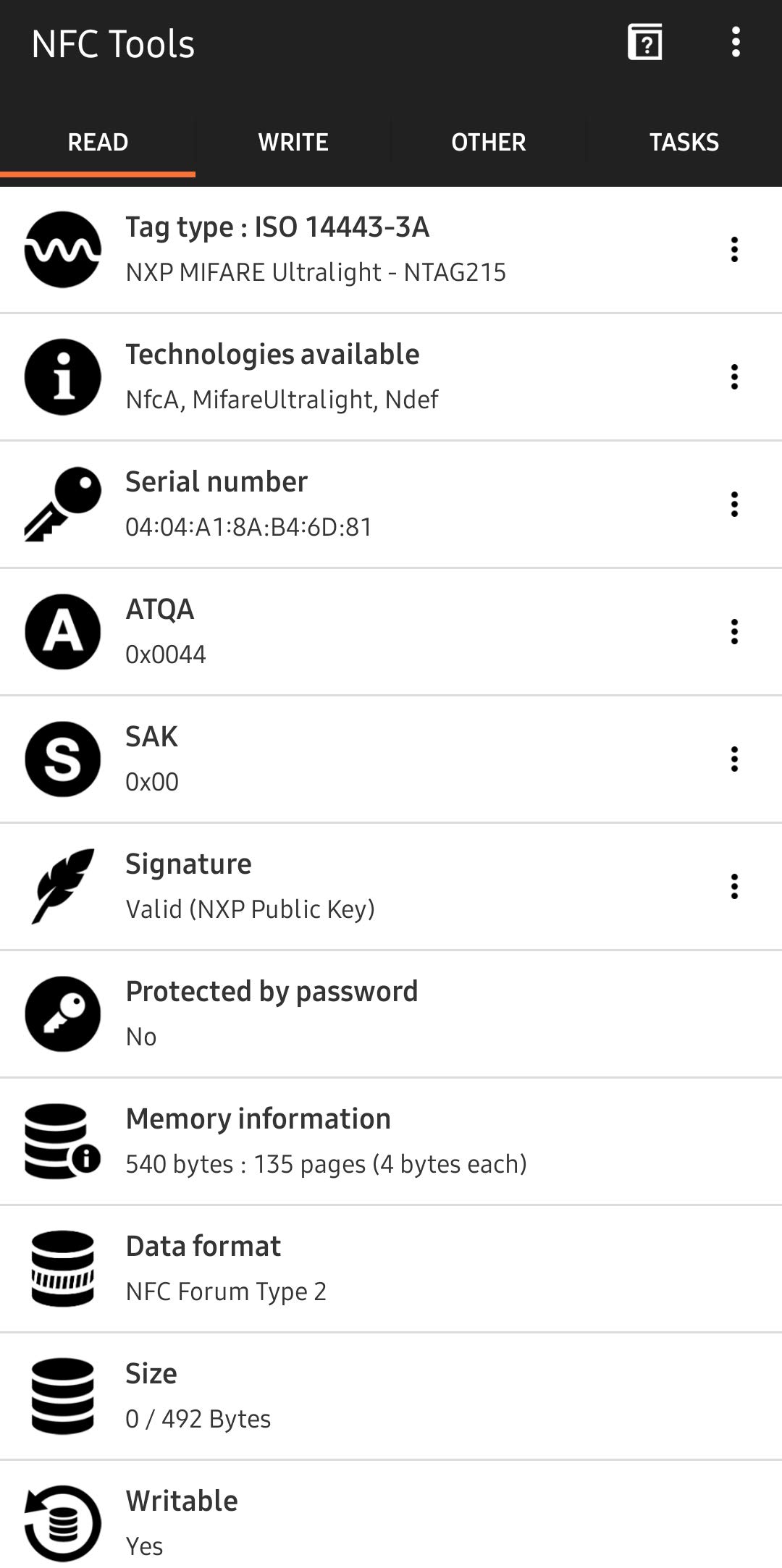Open the top-right overflow menu
This screenshot has width=782, height=1568.
click(736, 43)
